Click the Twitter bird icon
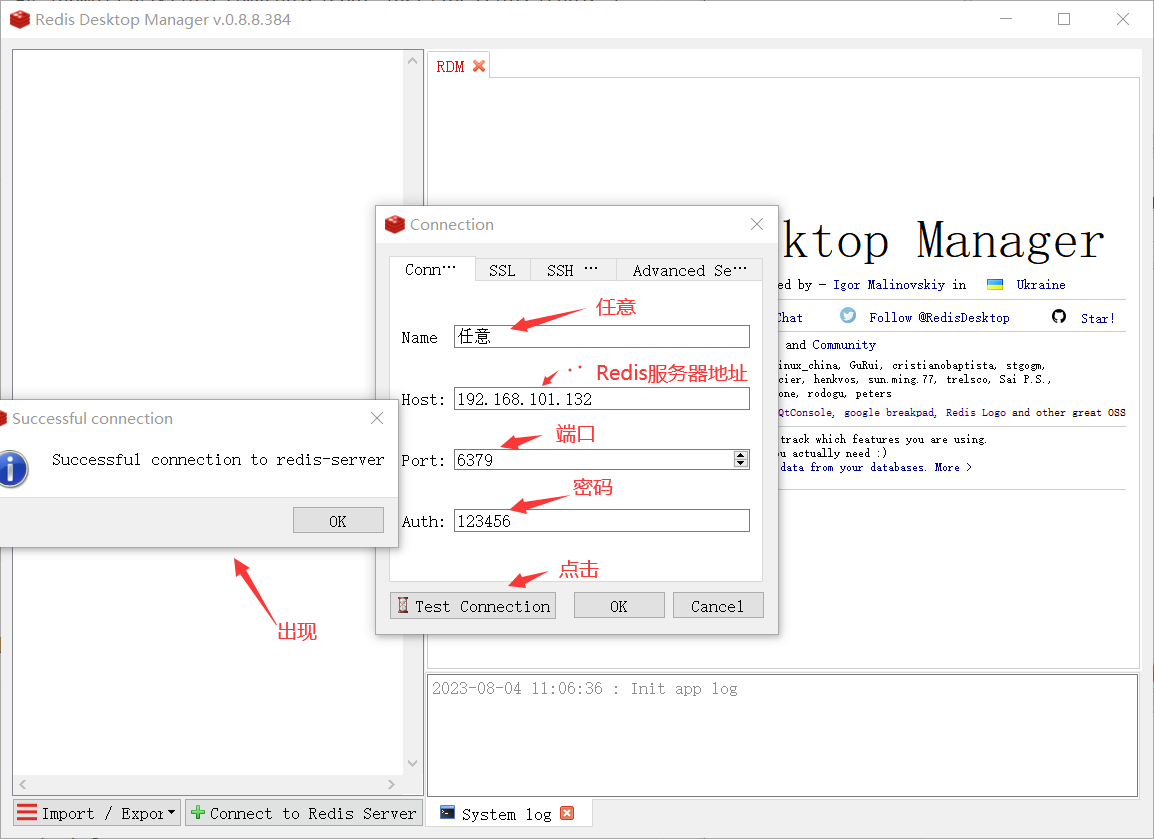 [848, 316]
